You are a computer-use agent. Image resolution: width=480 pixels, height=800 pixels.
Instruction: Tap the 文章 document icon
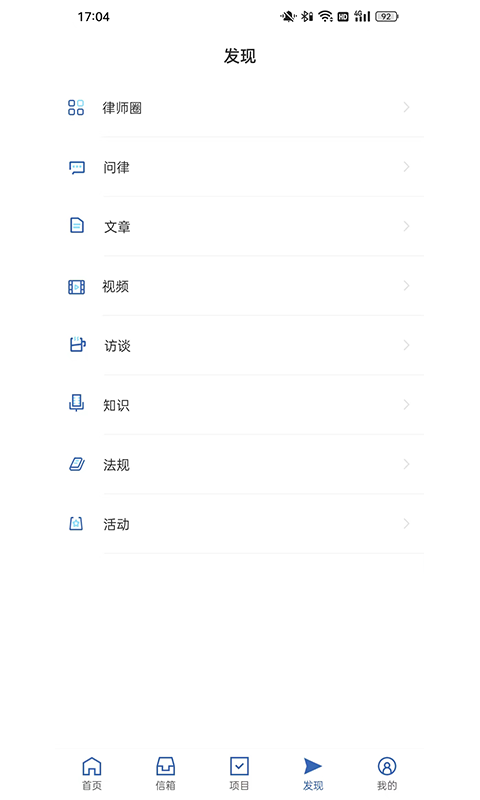click(x=77, y=225)
